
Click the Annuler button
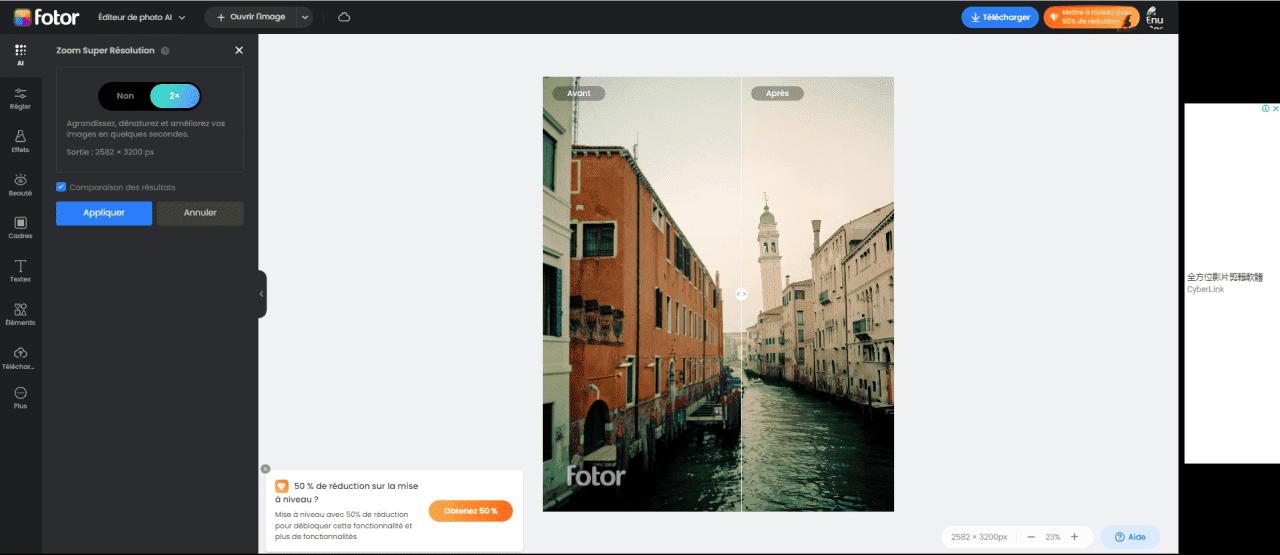(x=200, y=213)
